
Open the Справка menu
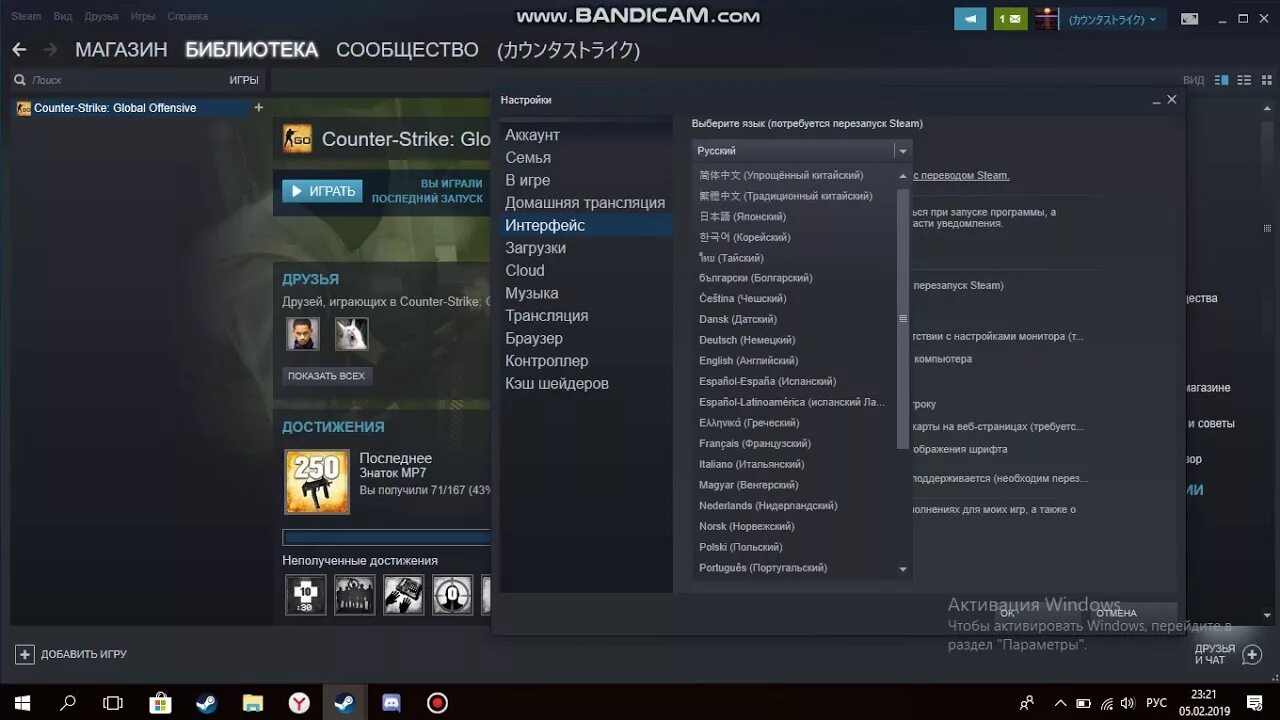[x=188, y=16]
